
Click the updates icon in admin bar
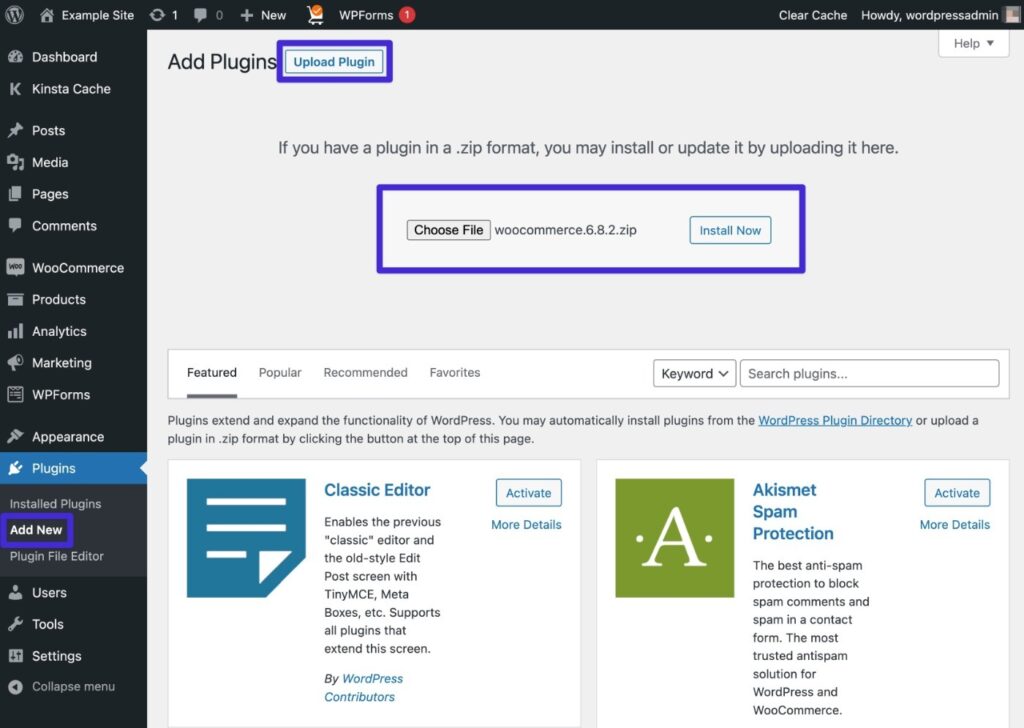click(x=157, y=15)
